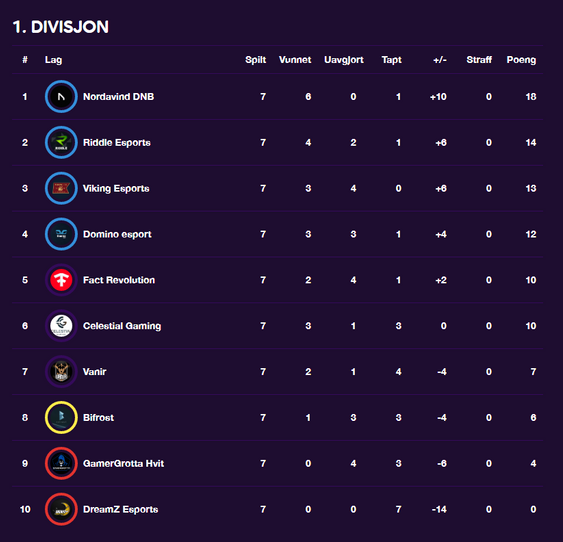Open the Riddle Esports logo icon
The image size is (563, 542).
(61, 142)
